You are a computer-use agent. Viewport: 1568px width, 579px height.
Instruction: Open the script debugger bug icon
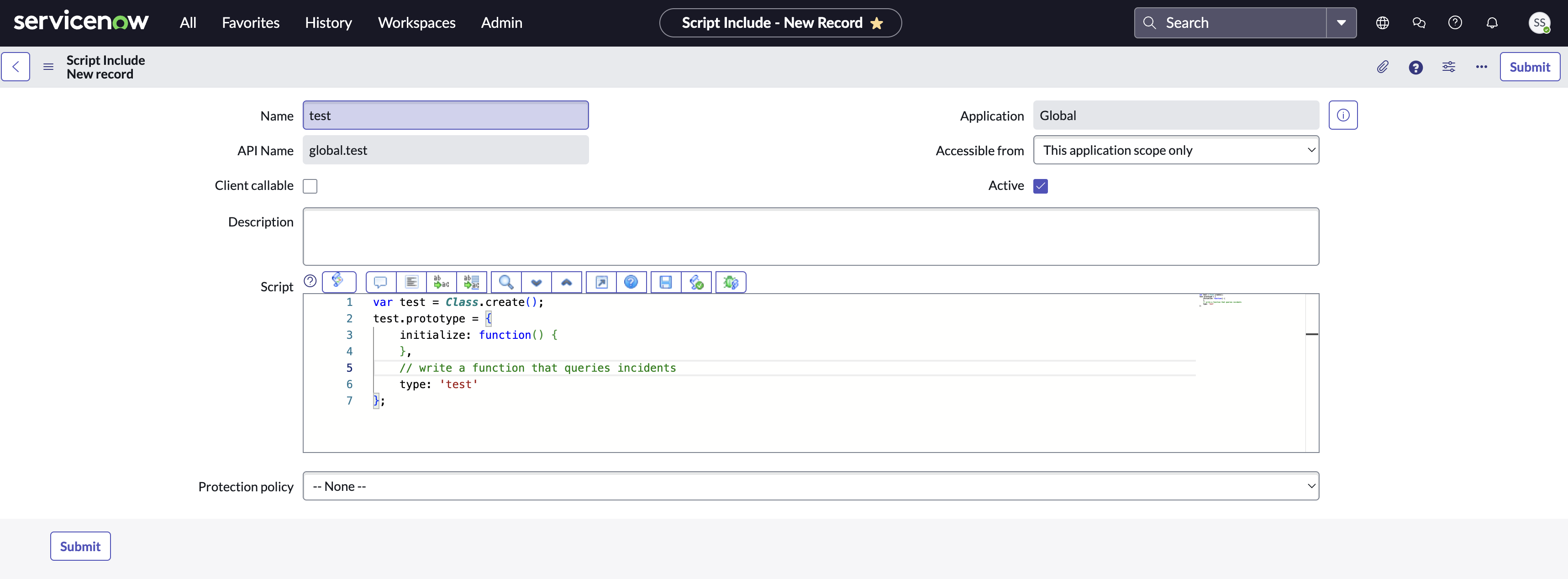731,283
